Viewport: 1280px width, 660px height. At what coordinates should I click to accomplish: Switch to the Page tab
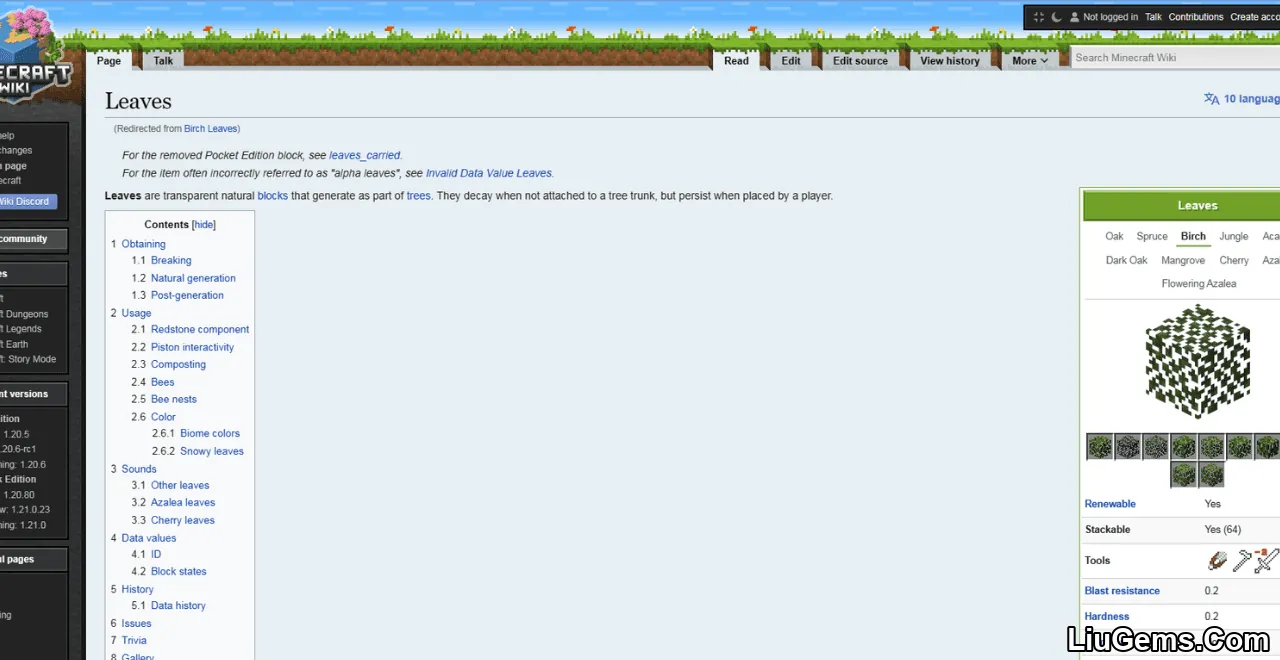[109, 61]
